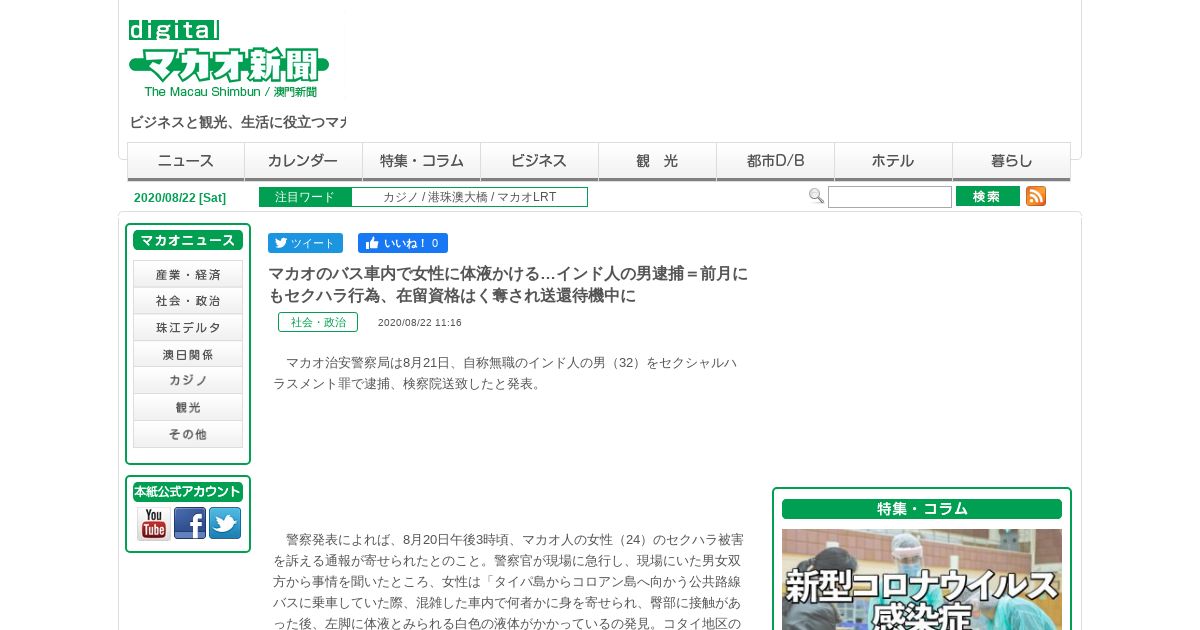Open the ホテル navigation tab
The height and width of the screenshot is (630, 1200).
[x=894, y=161]
